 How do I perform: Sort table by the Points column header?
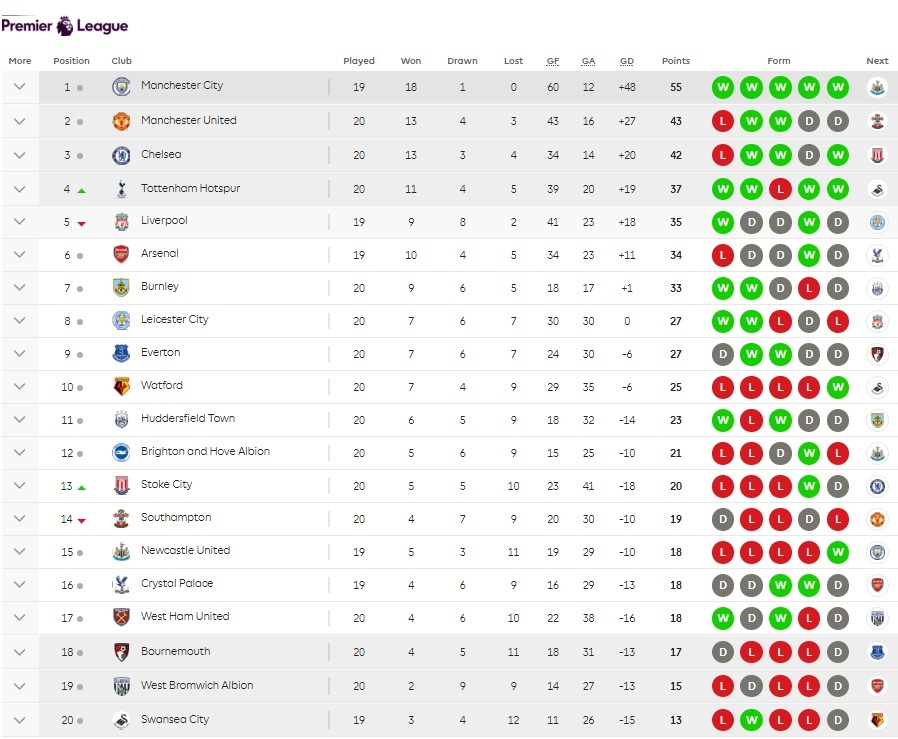(x=676, y=61)
